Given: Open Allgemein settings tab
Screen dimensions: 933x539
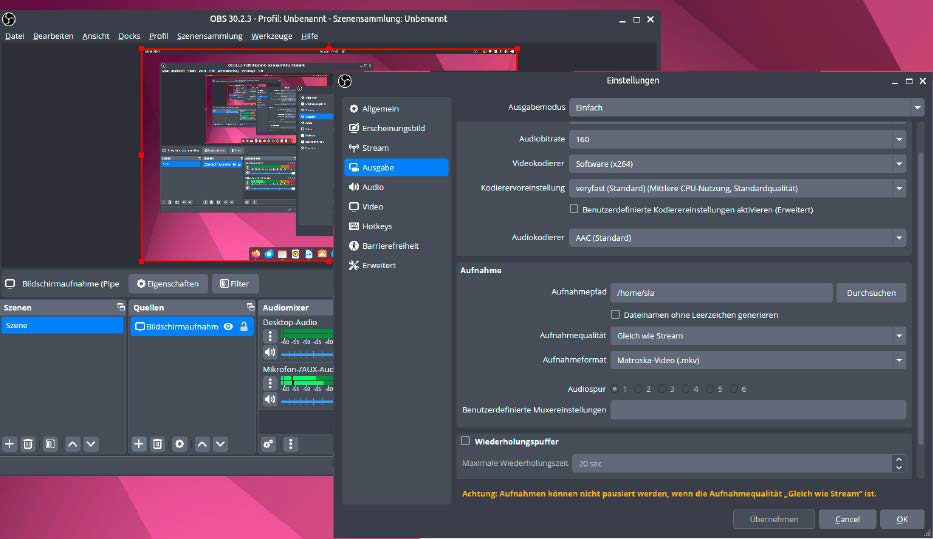Looking at the screenshot, I should 396,109.
